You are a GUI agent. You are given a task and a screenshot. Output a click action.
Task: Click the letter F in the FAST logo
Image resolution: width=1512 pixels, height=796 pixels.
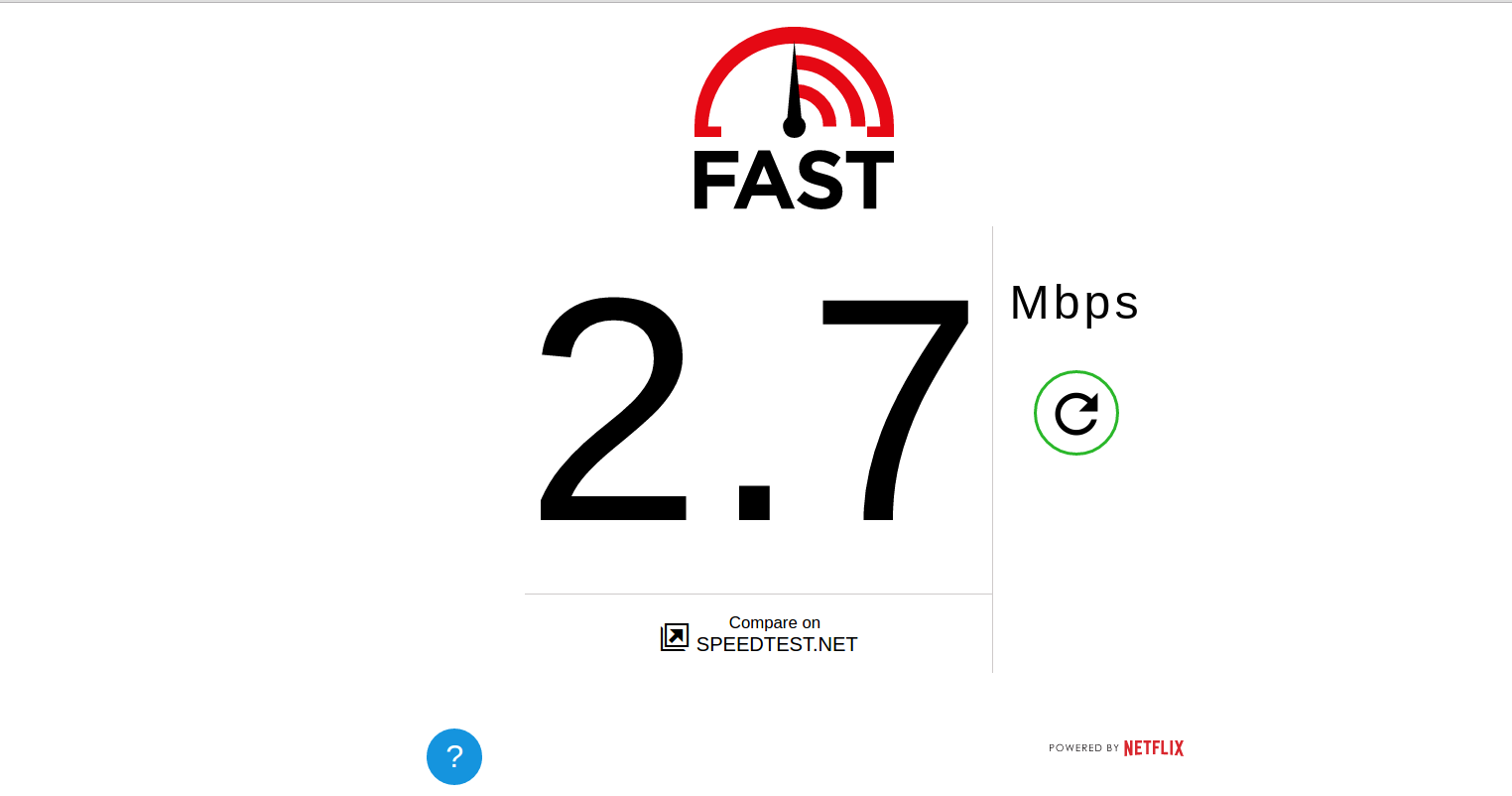(x=714, y=181)
